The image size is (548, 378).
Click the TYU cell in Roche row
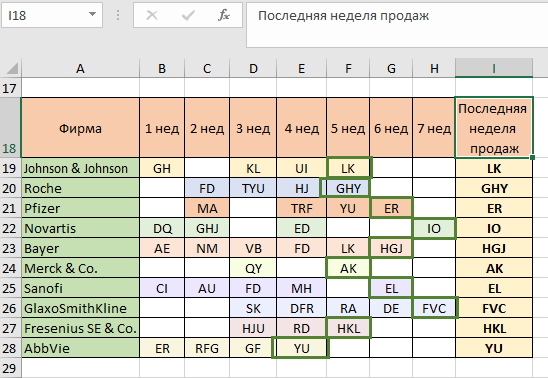pos(253,188)
